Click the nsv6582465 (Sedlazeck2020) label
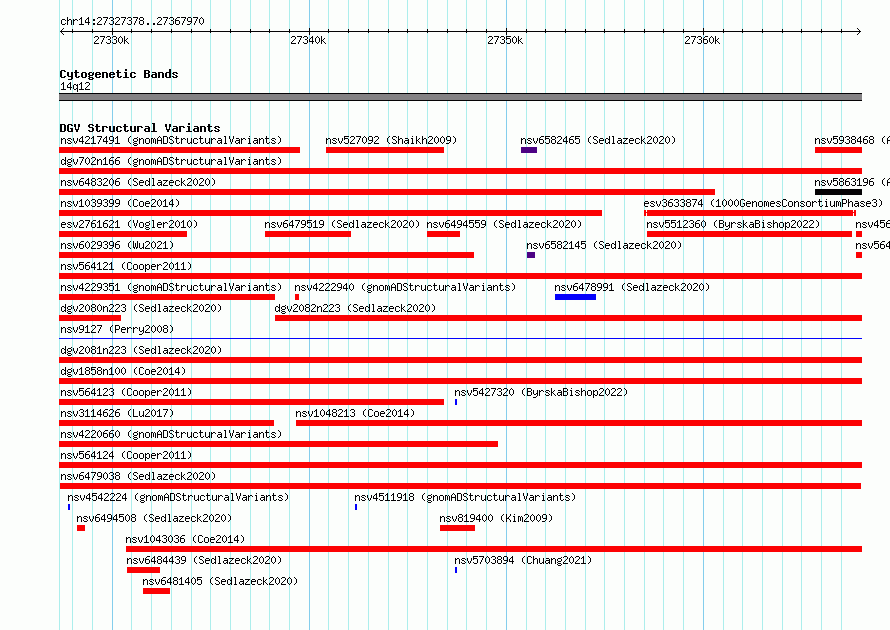 (598, 140)
